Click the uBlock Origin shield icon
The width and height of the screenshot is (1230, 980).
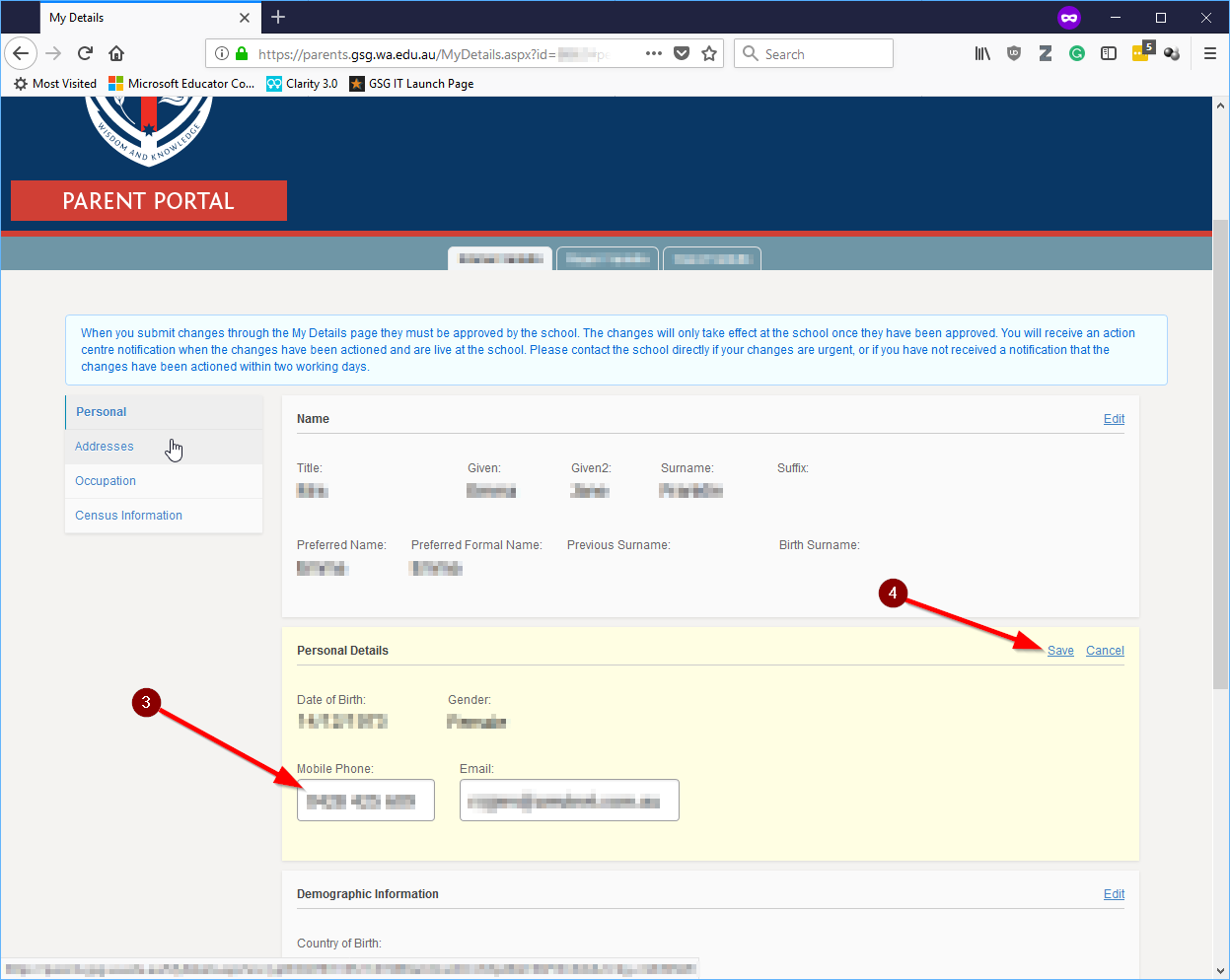[x=1014, y=53]
